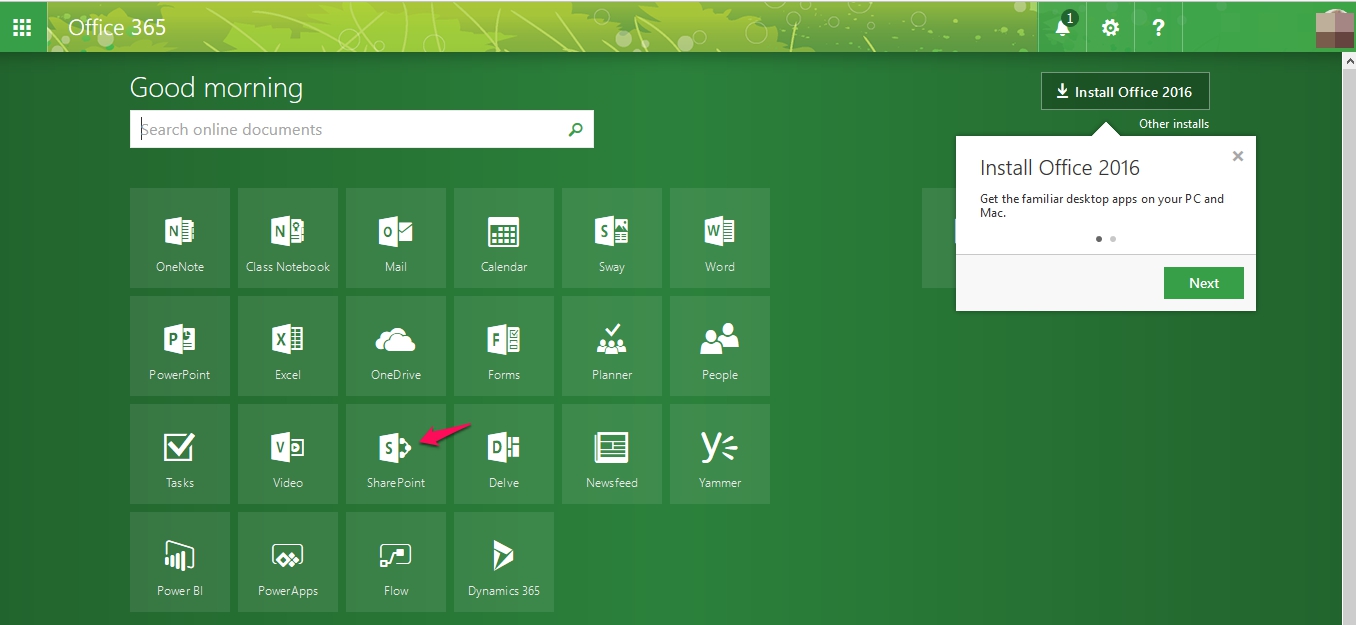Open the OneDrive app tile
Screen dimensions: 1356x625
pos(396,346)
